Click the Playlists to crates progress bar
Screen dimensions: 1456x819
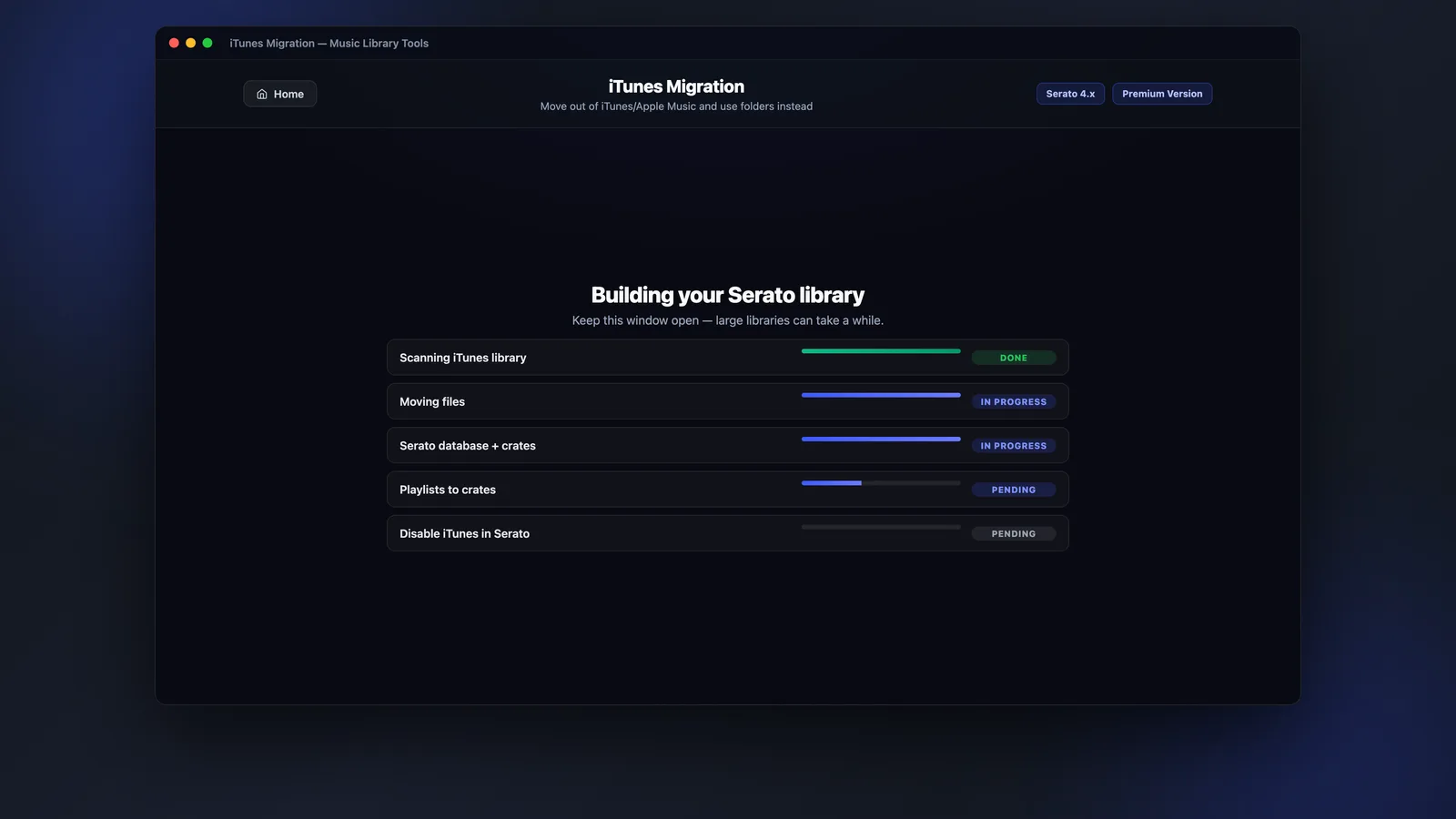click(x=881, y=483)
